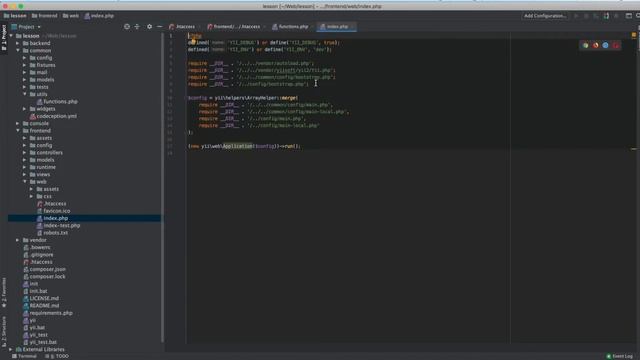Screen dimensions: 640x360
Task: Toggle the 1: Project side tab
Action: [x=4, y=38]
